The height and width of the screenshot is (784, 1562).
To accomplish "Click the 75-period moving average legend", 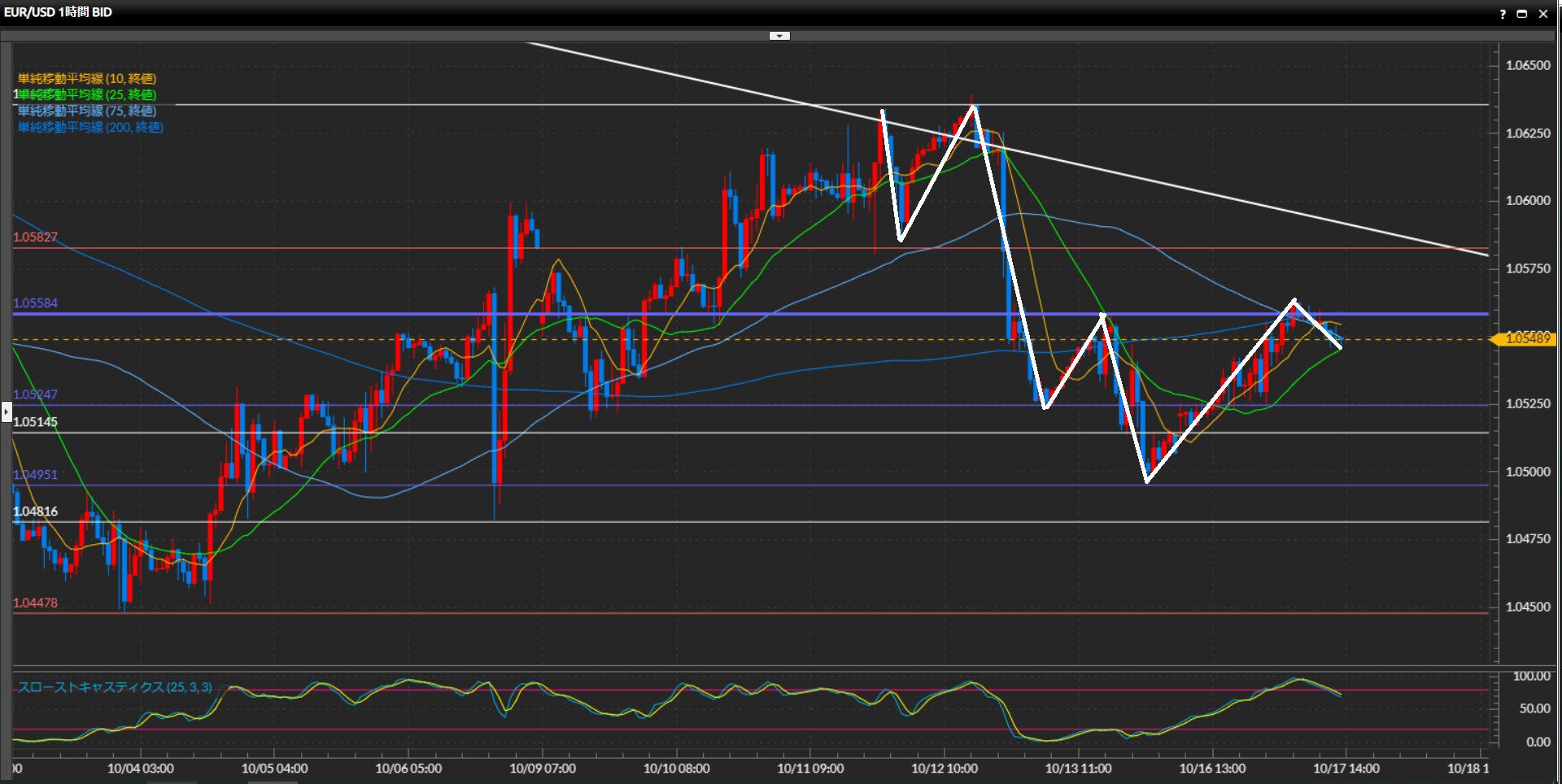I will coord(87,111).
